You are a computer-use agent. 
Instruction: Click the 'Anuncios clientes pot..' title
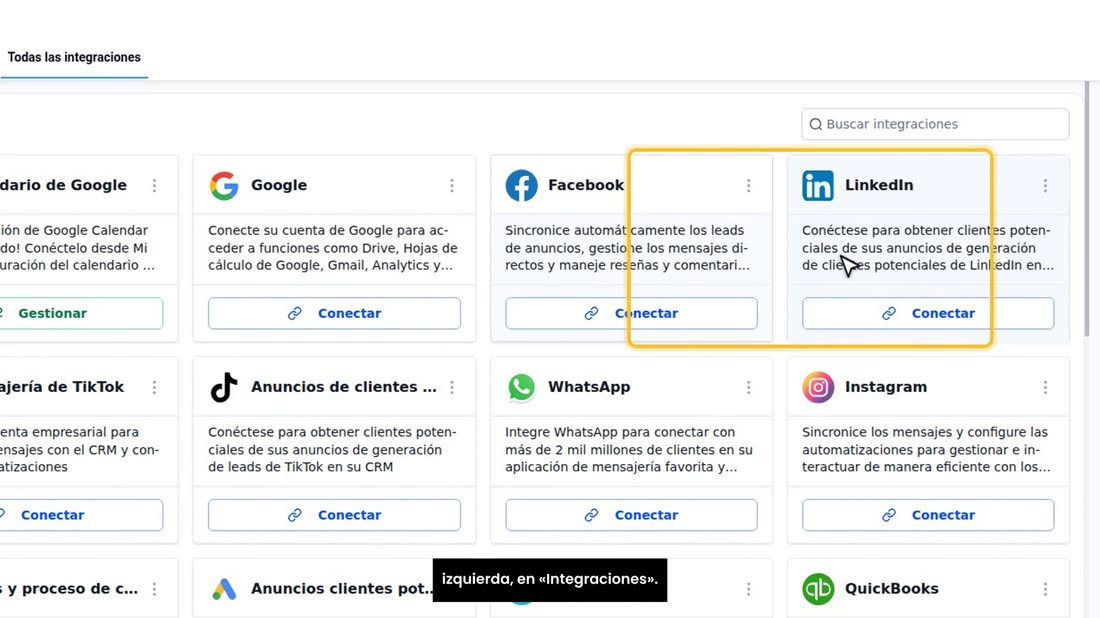[342, 589]
